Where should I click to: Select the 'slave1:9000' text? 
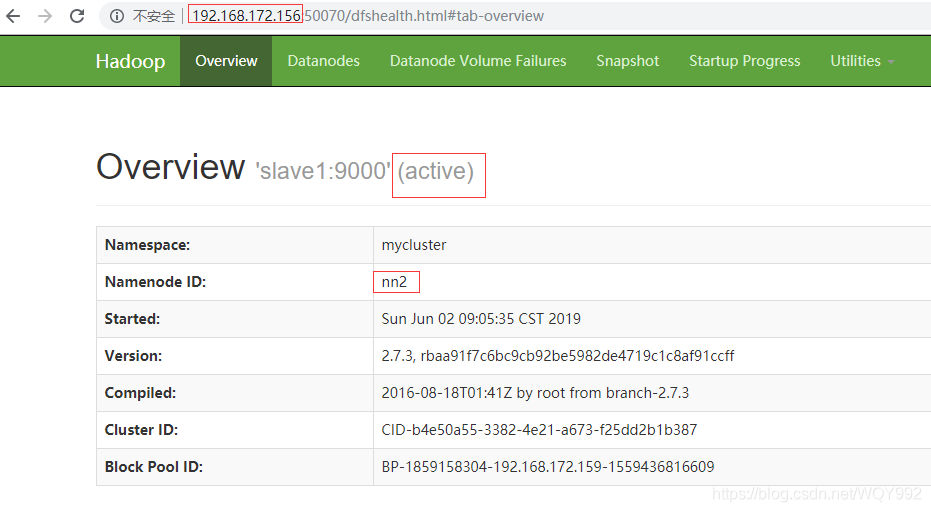tap(323, 171)
